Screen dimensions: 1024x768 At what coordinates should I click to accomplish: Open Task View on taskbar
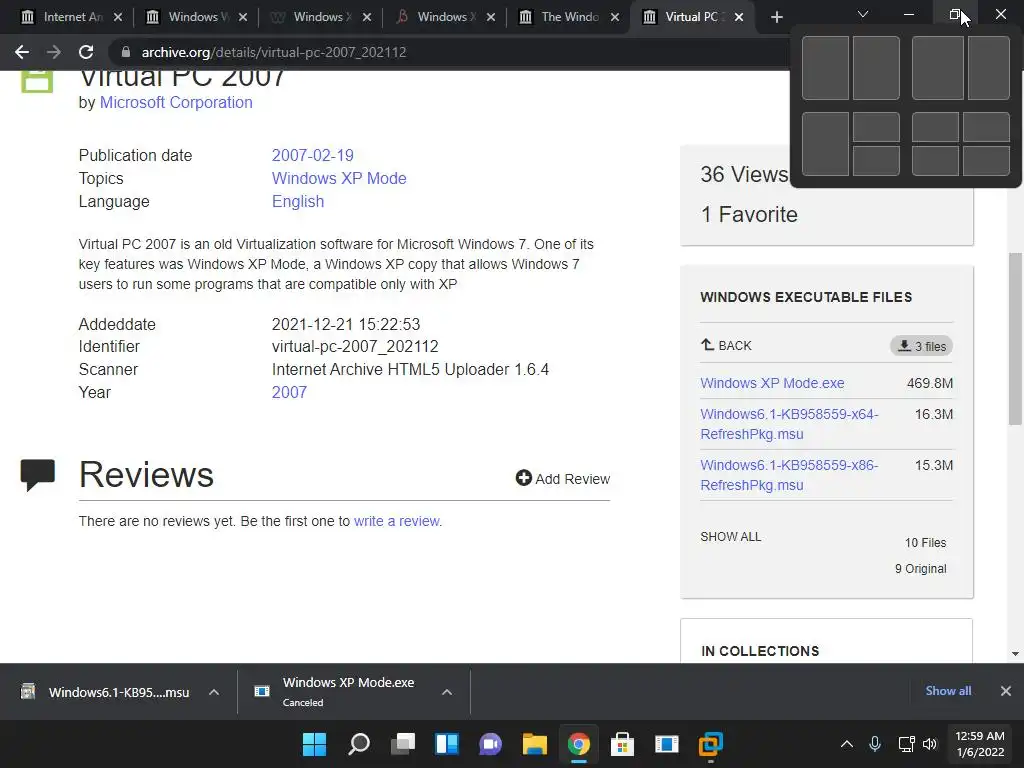[403, 744]
